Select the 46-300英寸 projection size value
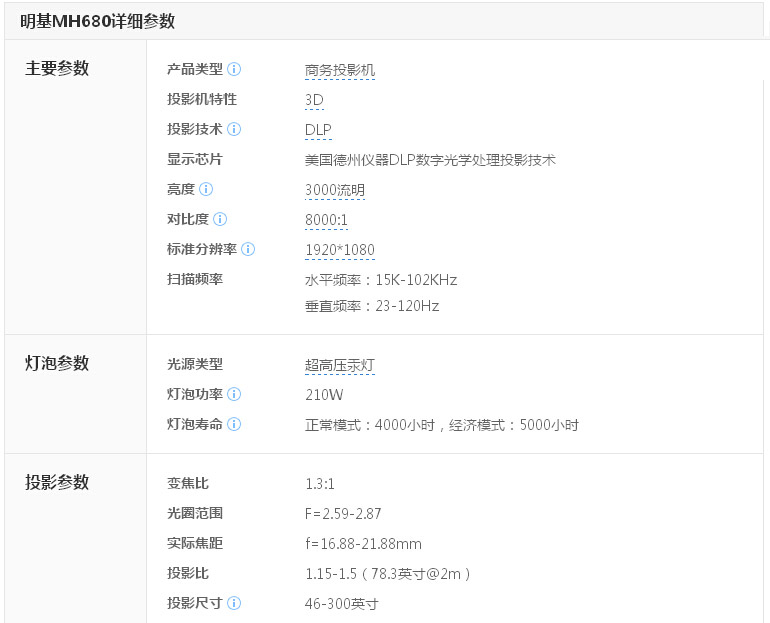 coord(342,604)
